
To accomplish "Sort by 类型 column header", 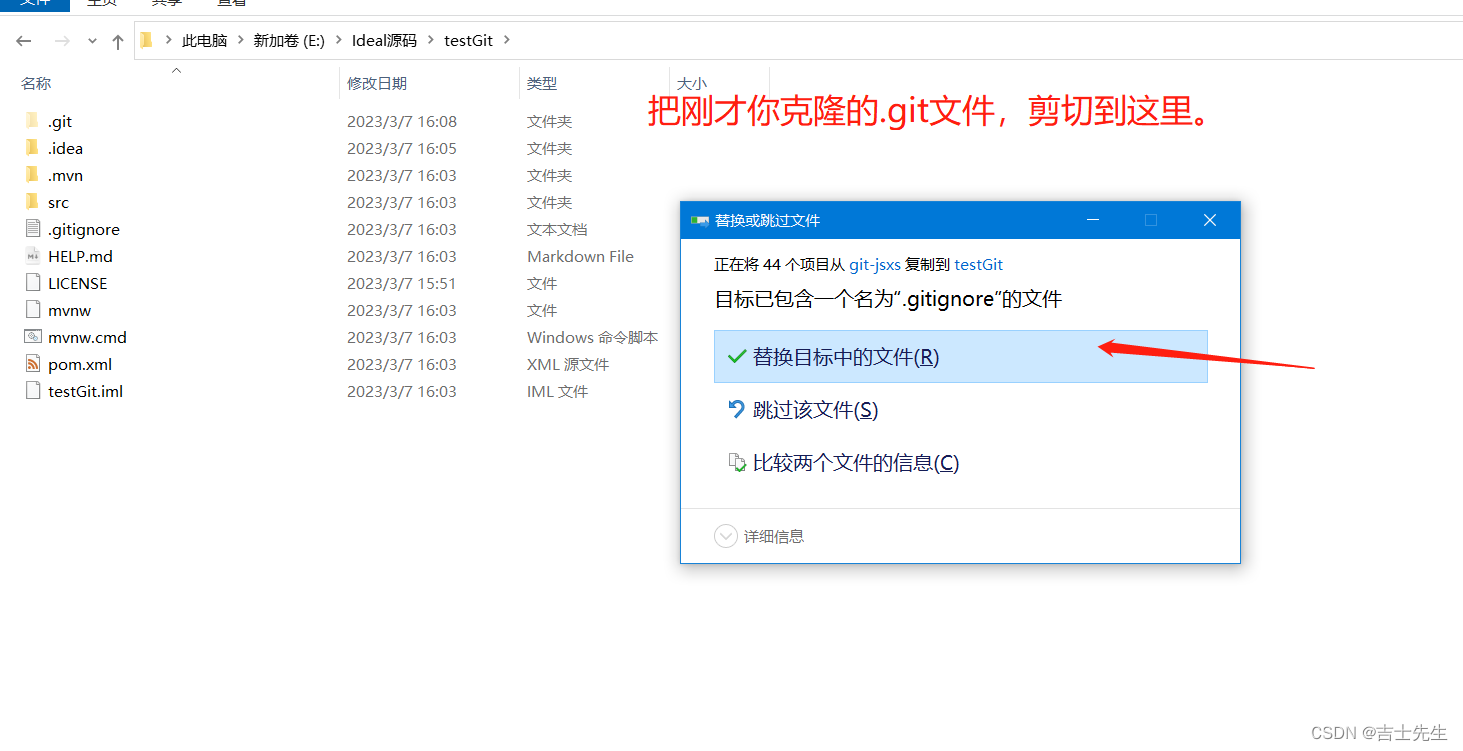I will 542,84.
